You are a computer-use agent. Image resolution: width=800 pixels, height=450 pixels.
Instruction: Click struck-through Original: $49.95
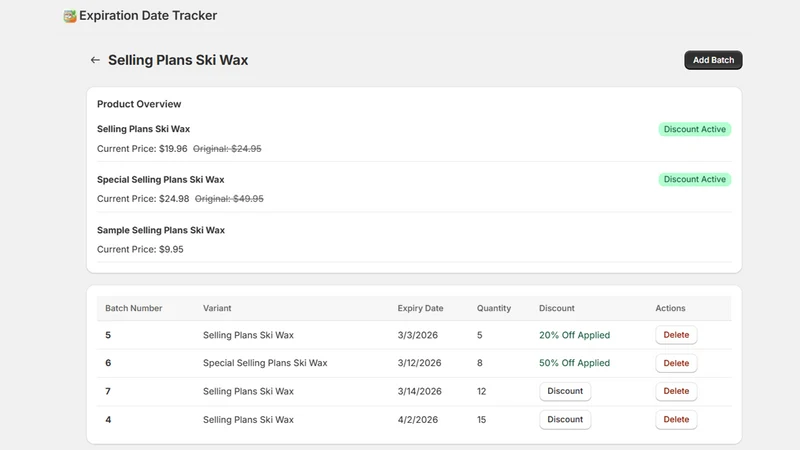click(229, 199)
